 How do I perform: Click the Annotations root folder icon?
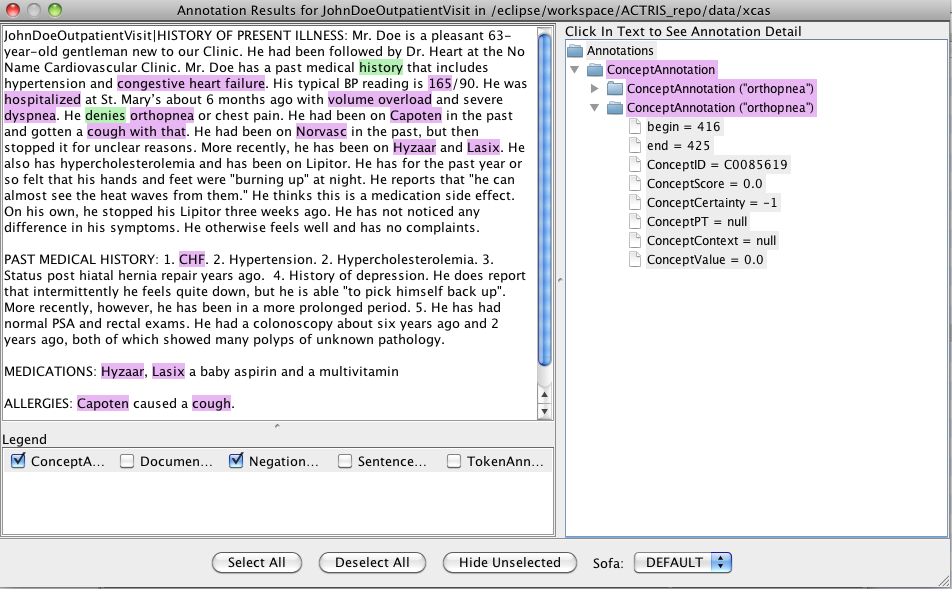pyautogui.click(x=574, y=51)
